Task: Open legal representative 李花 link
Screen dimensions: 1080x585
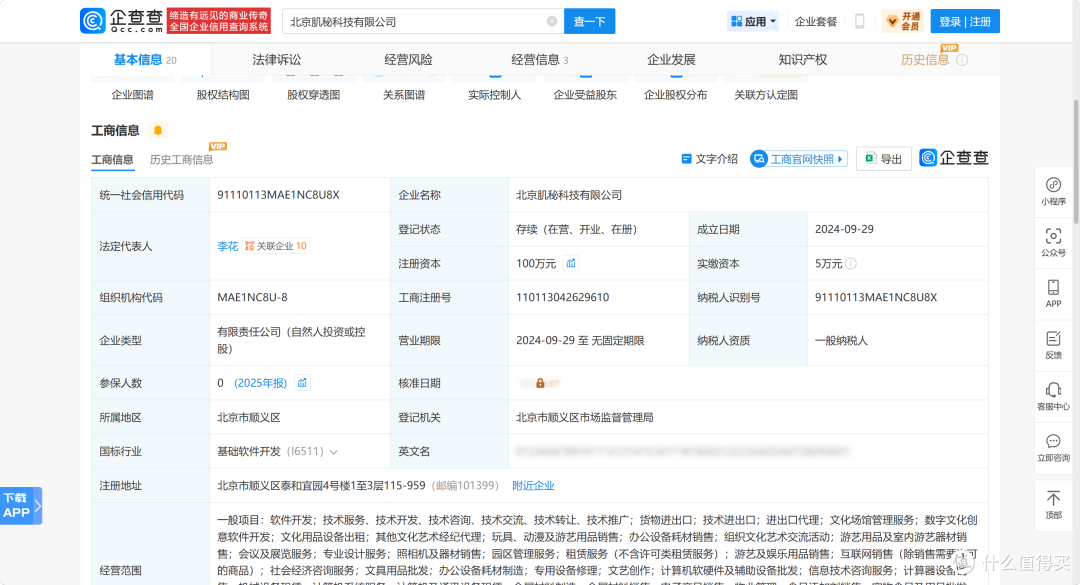Action: [227, 246]
